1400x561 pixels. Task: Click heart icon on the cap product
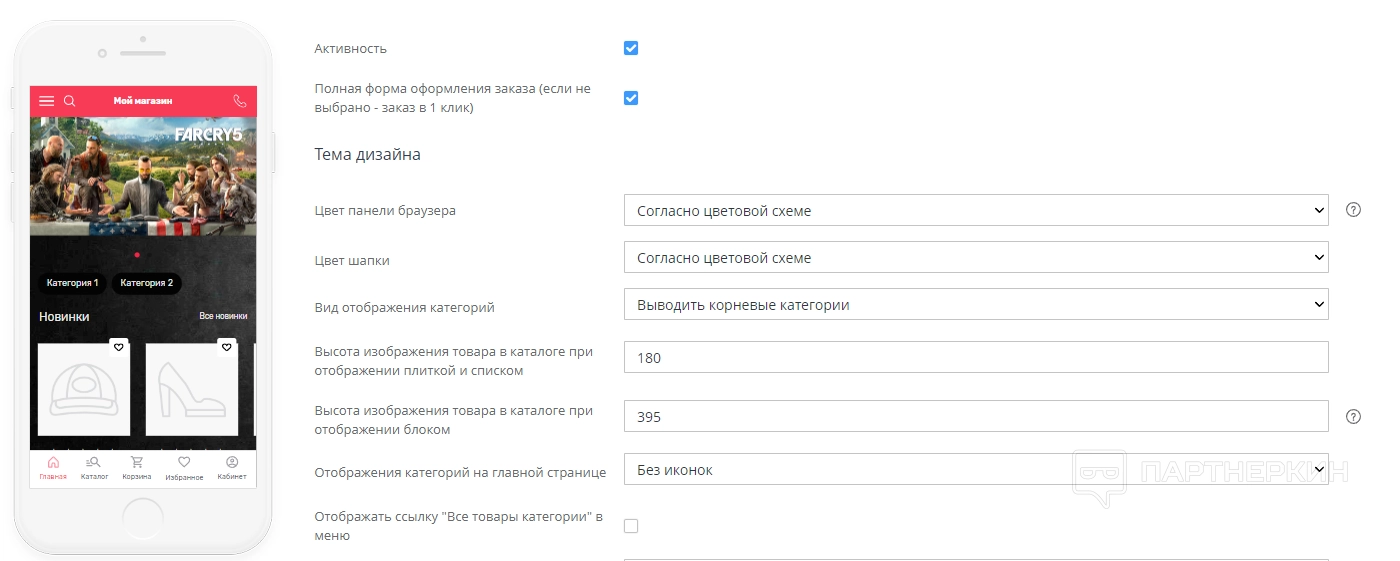pos(118,347)
